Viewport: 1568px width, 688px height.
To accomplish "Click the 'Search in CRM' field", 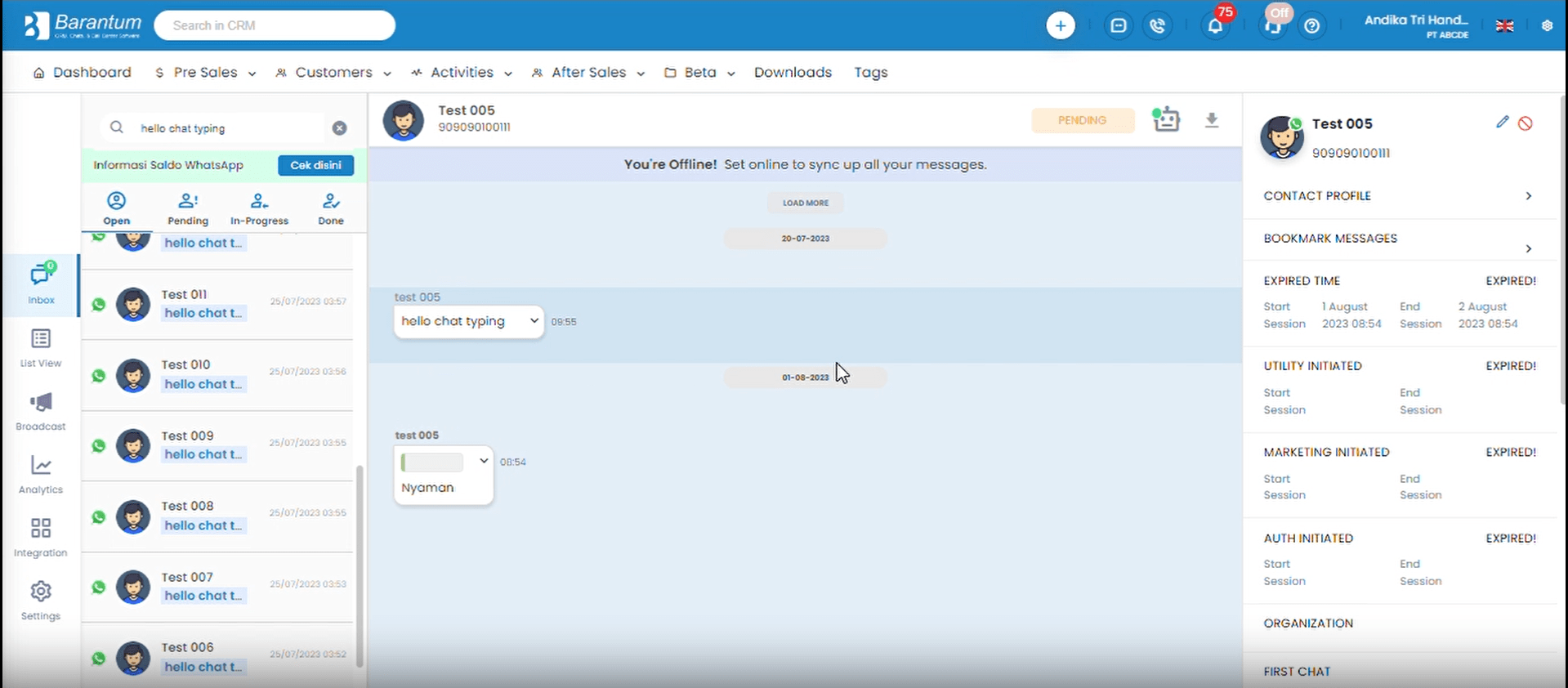I will click(275, 25).
